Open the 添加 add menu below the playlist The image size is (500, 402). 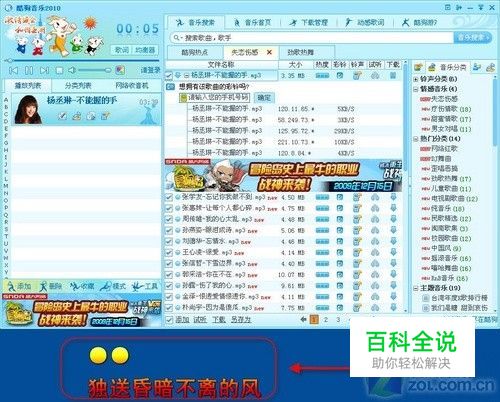[20, 286]
